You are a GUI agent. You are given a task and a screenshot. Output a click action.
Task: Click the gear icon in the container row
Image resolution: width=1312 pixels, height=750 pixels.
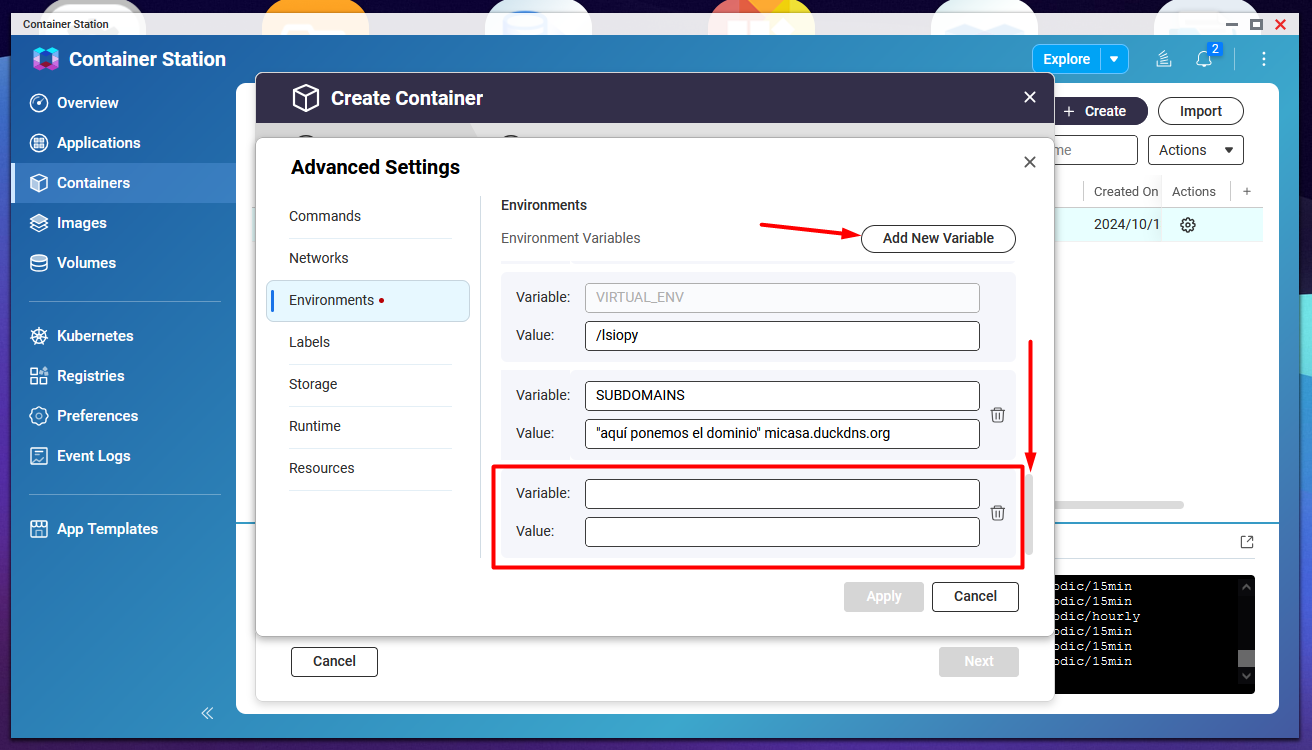(x=1188, y=225)
